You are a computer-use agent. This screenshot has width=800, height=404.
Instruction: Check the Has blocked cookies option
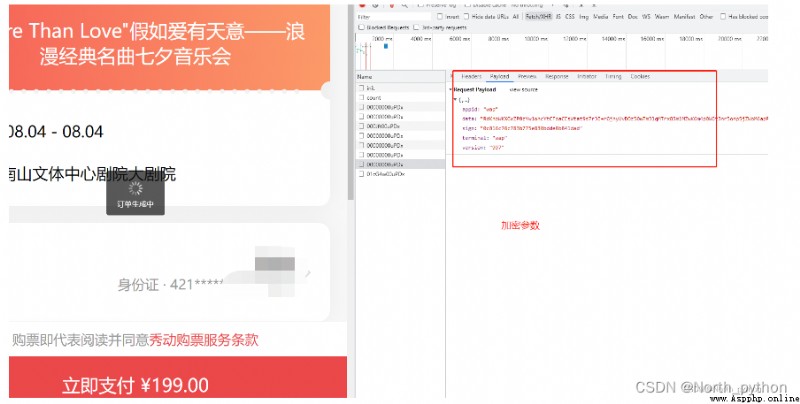(723, 17)
